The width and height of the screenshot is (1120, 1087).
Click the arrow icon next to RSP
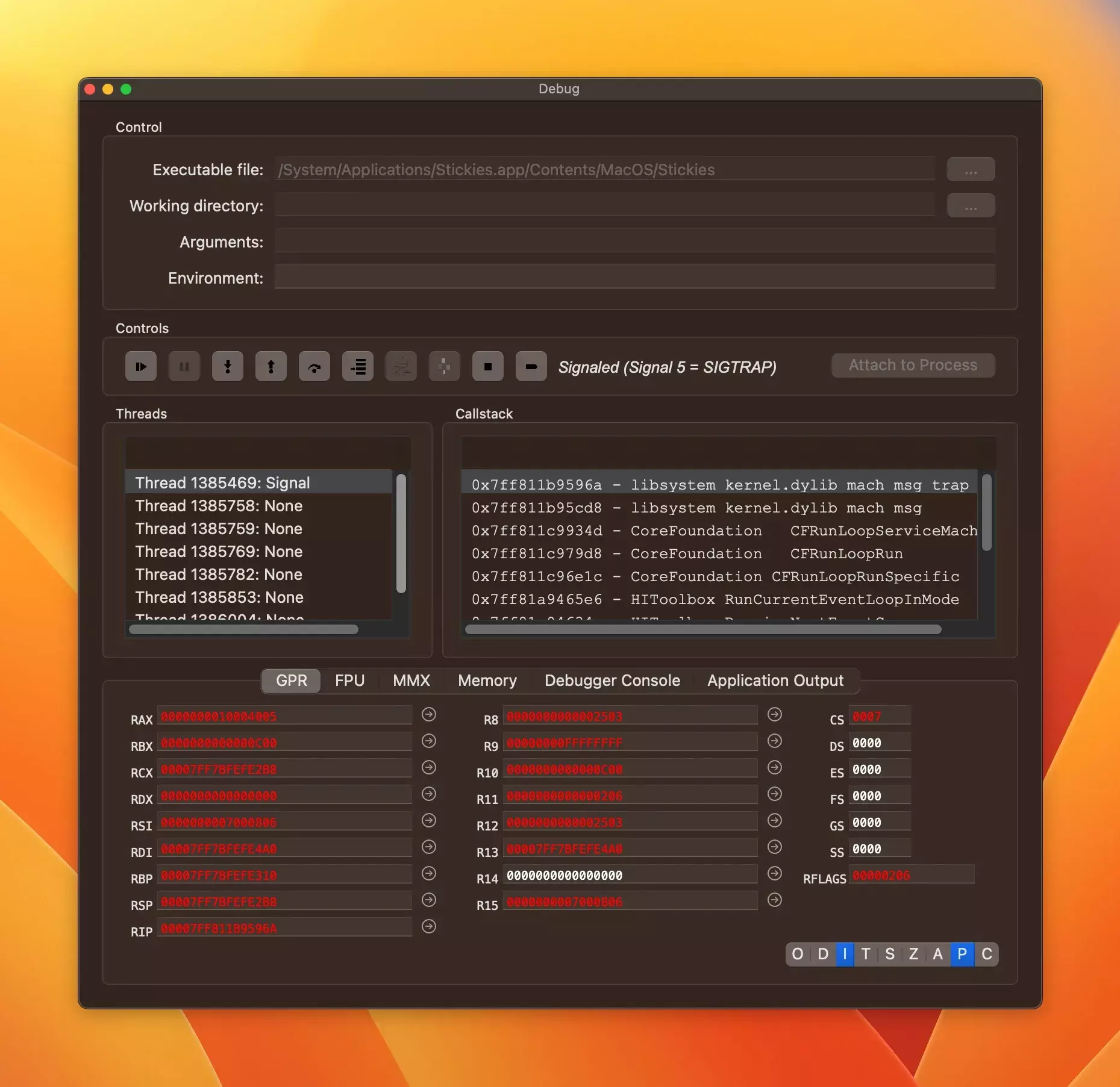pos(429,900)
